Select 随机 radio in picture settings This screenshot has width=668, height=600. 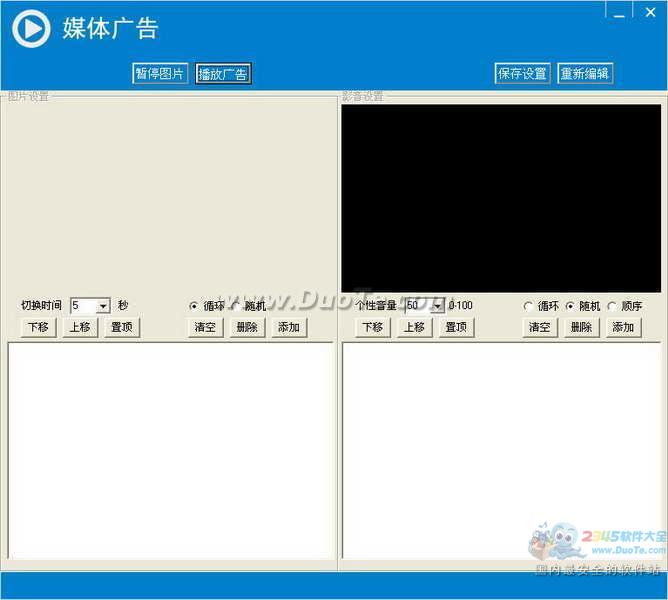point(237,306)
